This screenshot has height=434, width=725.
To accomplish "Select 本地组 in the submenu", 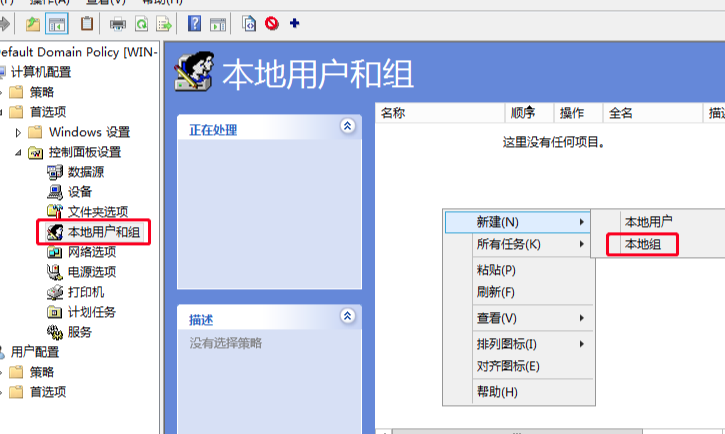I will (x=642, y=244).
